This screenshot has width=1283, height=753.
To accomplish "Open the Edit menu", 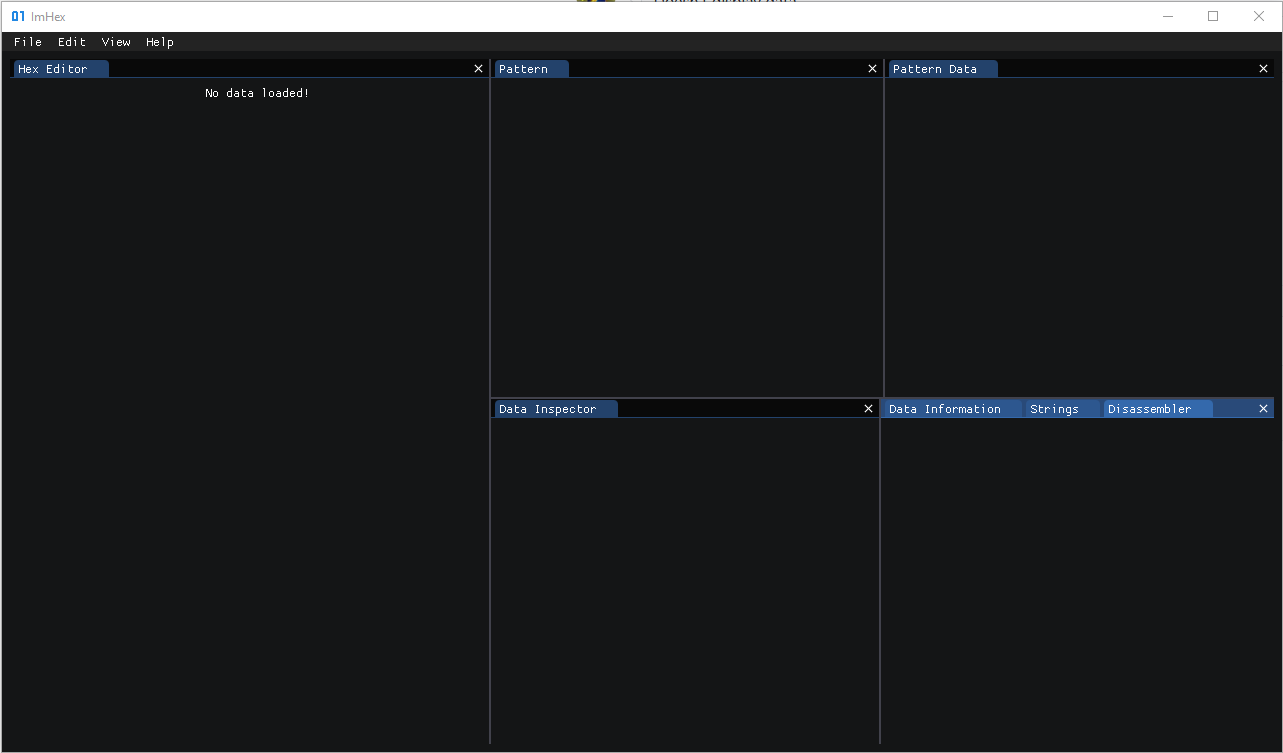I will pos(72,42).
